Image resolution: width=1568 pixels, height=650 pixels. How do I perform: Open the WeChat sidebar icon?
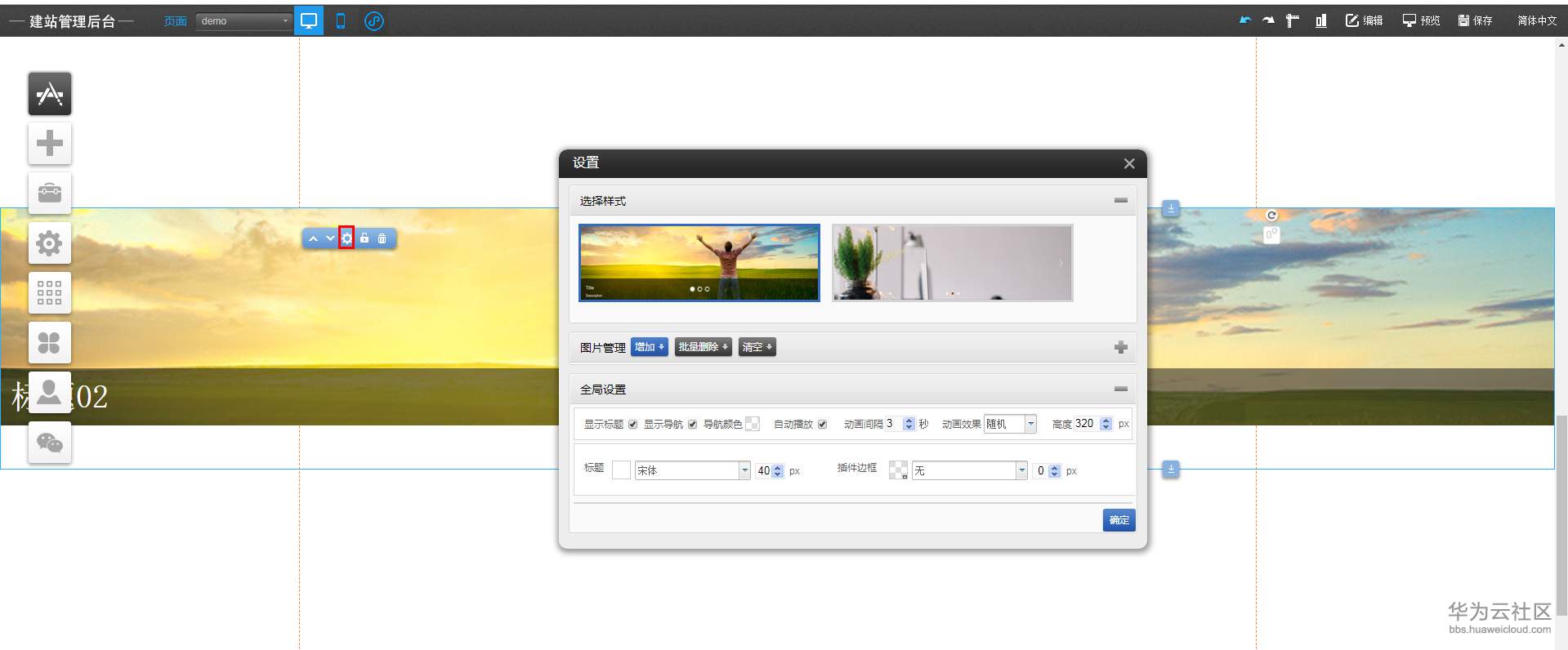50,443
